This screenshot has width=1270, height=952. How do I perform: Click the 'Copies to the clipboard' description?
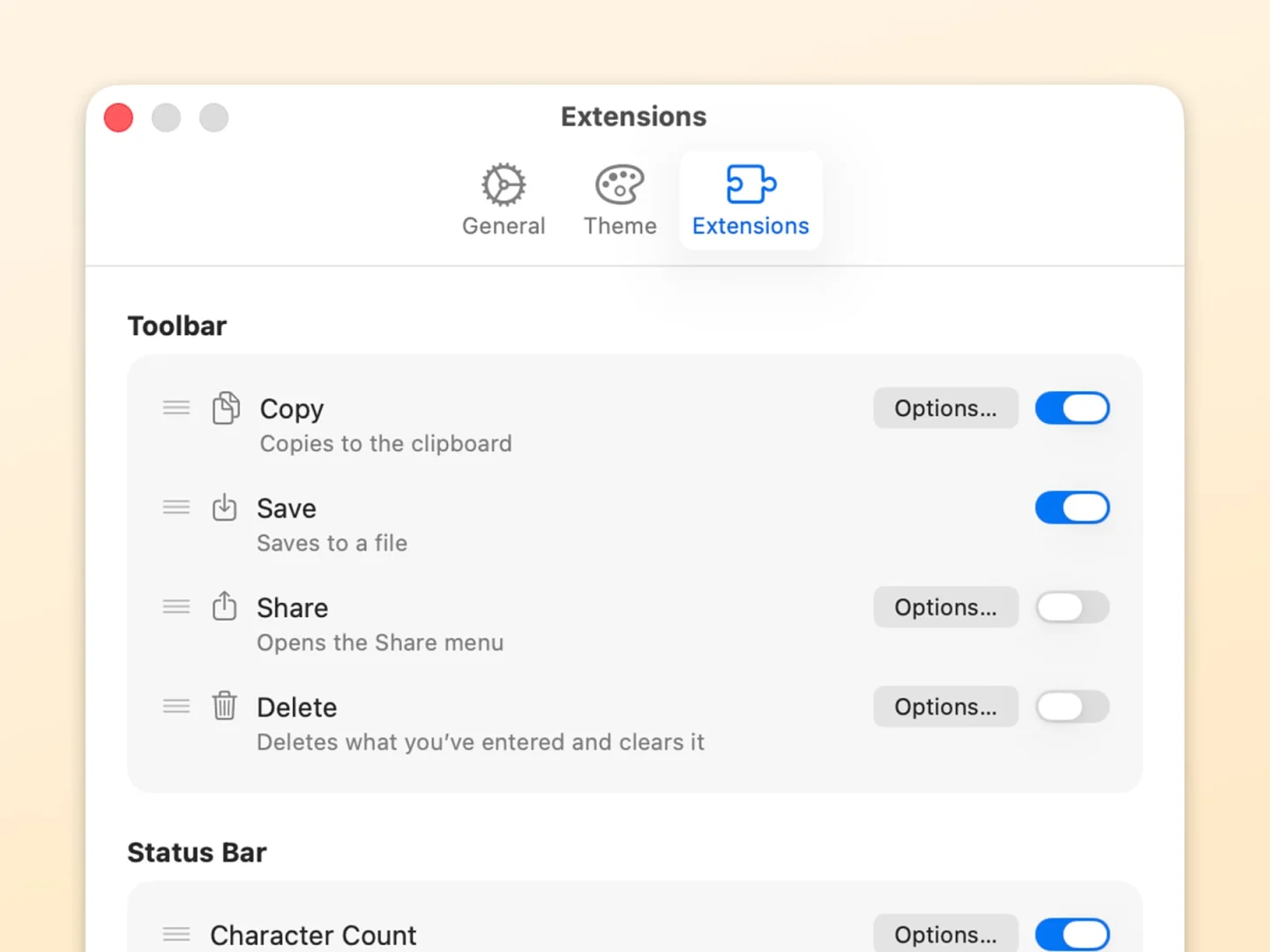tap(385, 443)
